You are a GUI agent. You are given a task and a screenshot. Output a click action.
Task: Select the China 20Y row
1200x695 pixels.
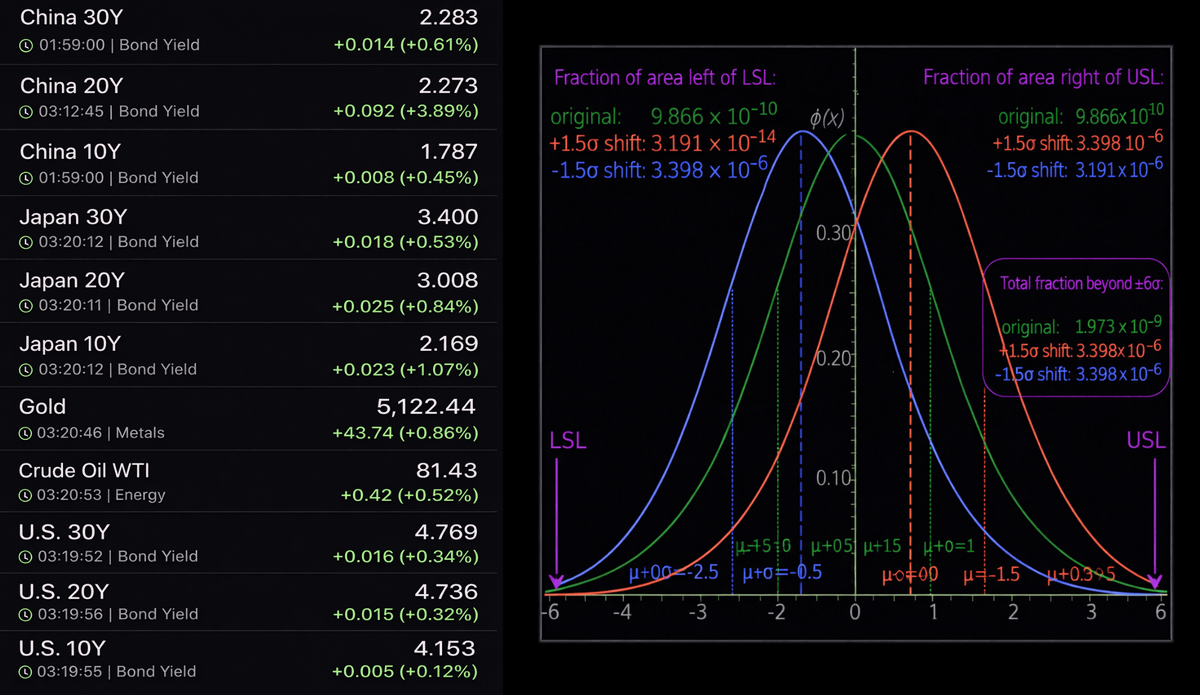pos(248,97)
